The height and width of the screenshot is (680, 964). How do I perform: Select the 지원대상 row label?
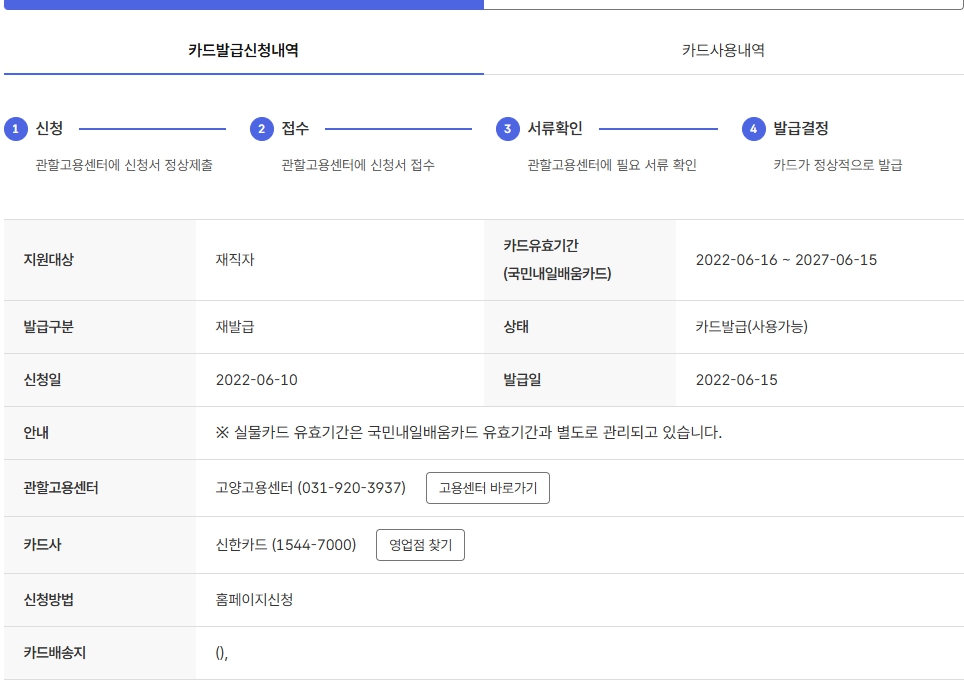45,260
